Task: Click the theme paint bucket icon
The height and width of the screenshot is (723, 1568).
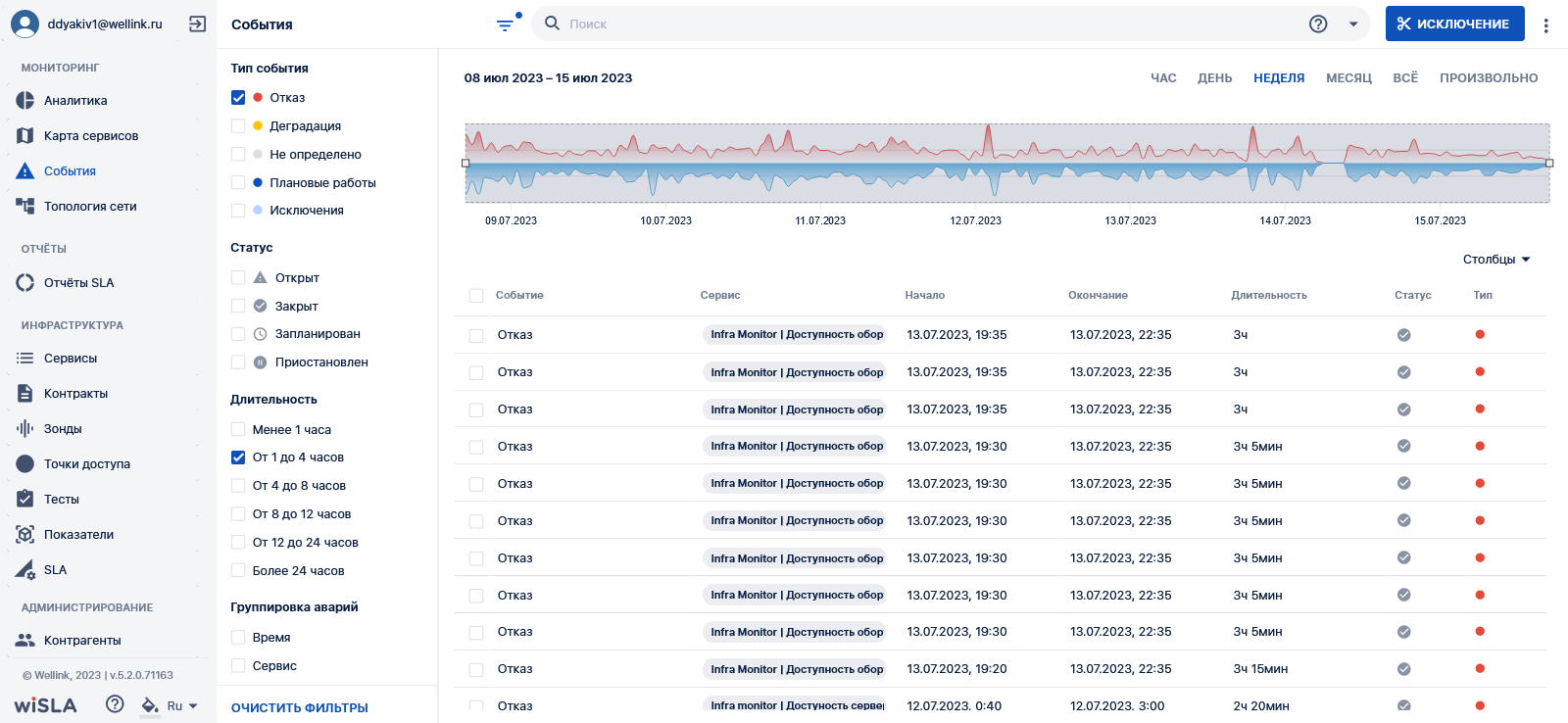Action: pos(150,704)
